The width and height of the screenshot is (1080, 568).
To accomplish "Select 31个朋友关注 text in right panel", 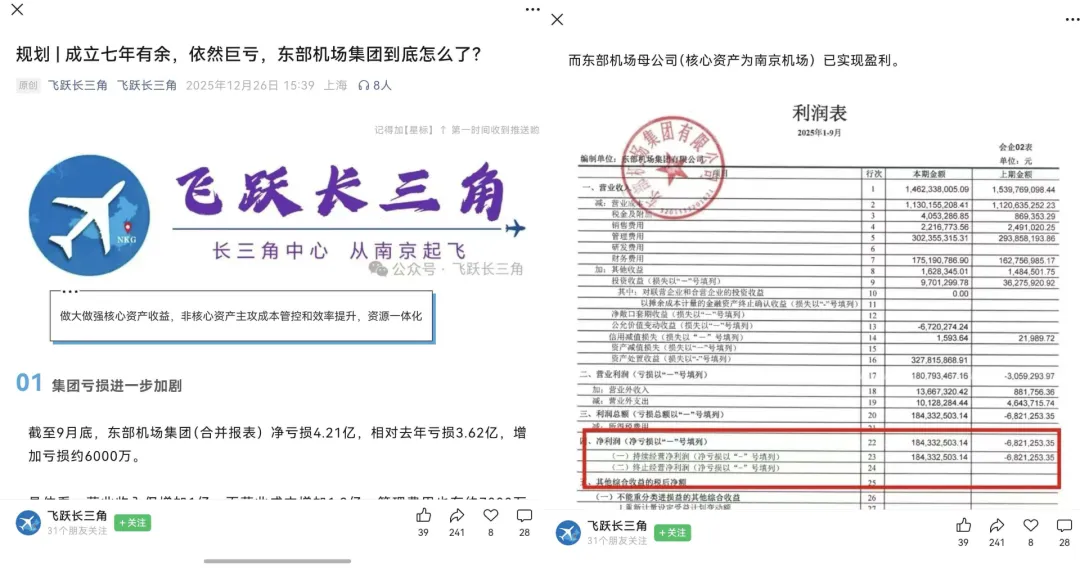I will [x=617, y=541].
